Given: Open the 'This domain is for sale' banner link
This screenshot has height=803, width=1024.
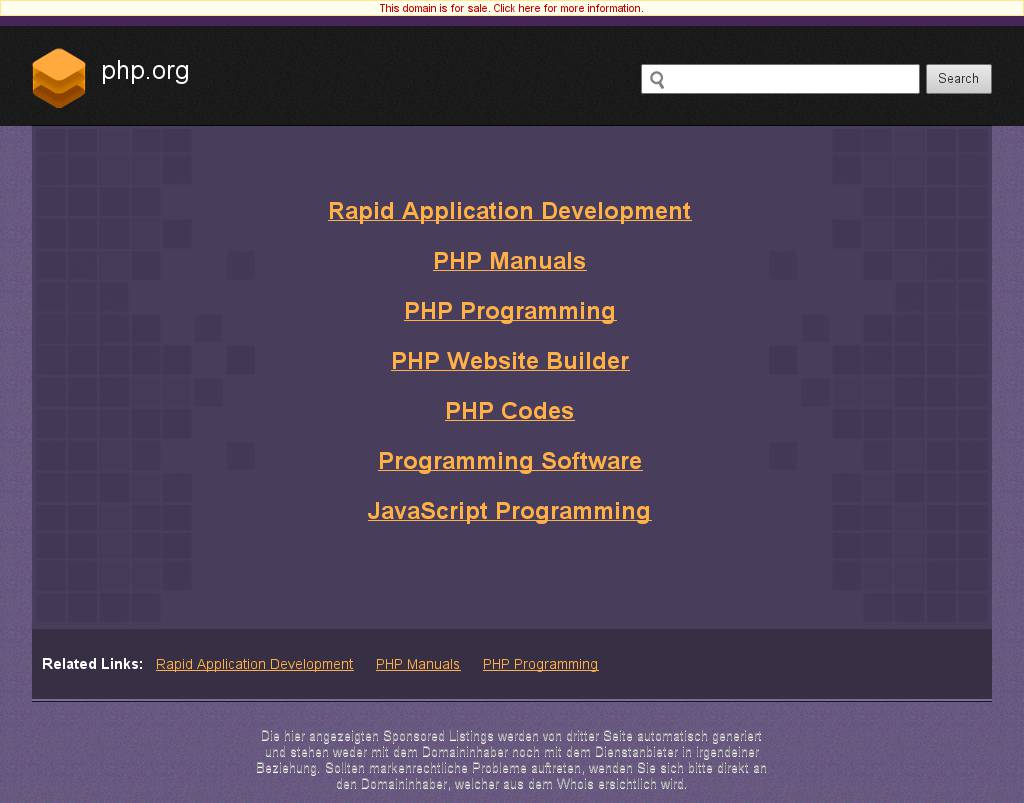Looking at the screenshot, I should coord(511,8).
